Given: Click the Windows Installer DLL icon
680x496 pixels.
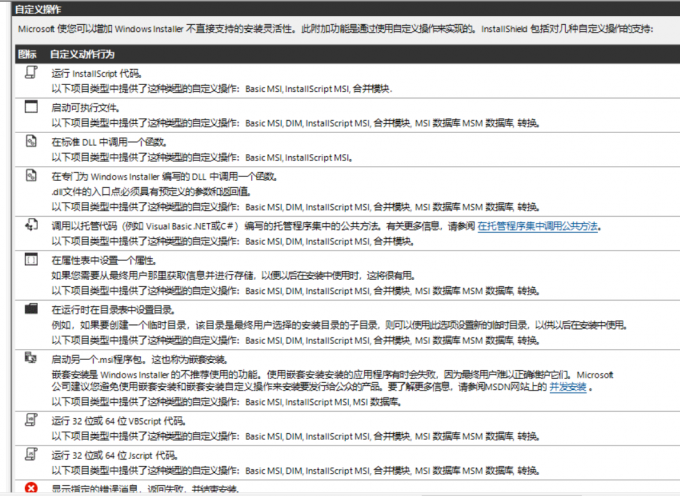Looking at the screenshot, I should point(31,175).
